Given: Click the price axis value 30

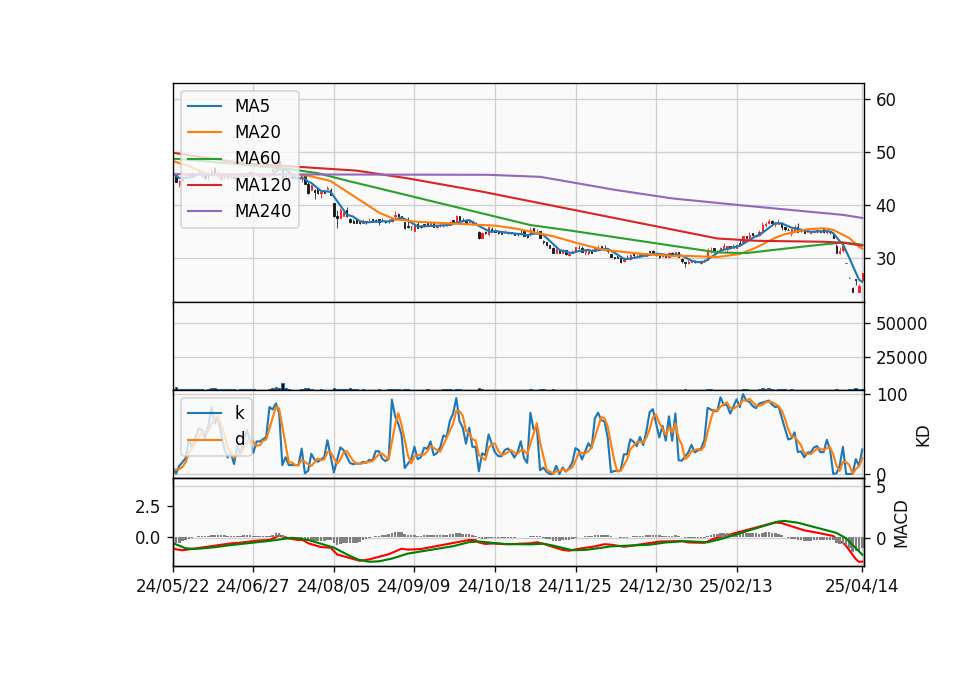Looking at the screenshot, I should [886, 259].
